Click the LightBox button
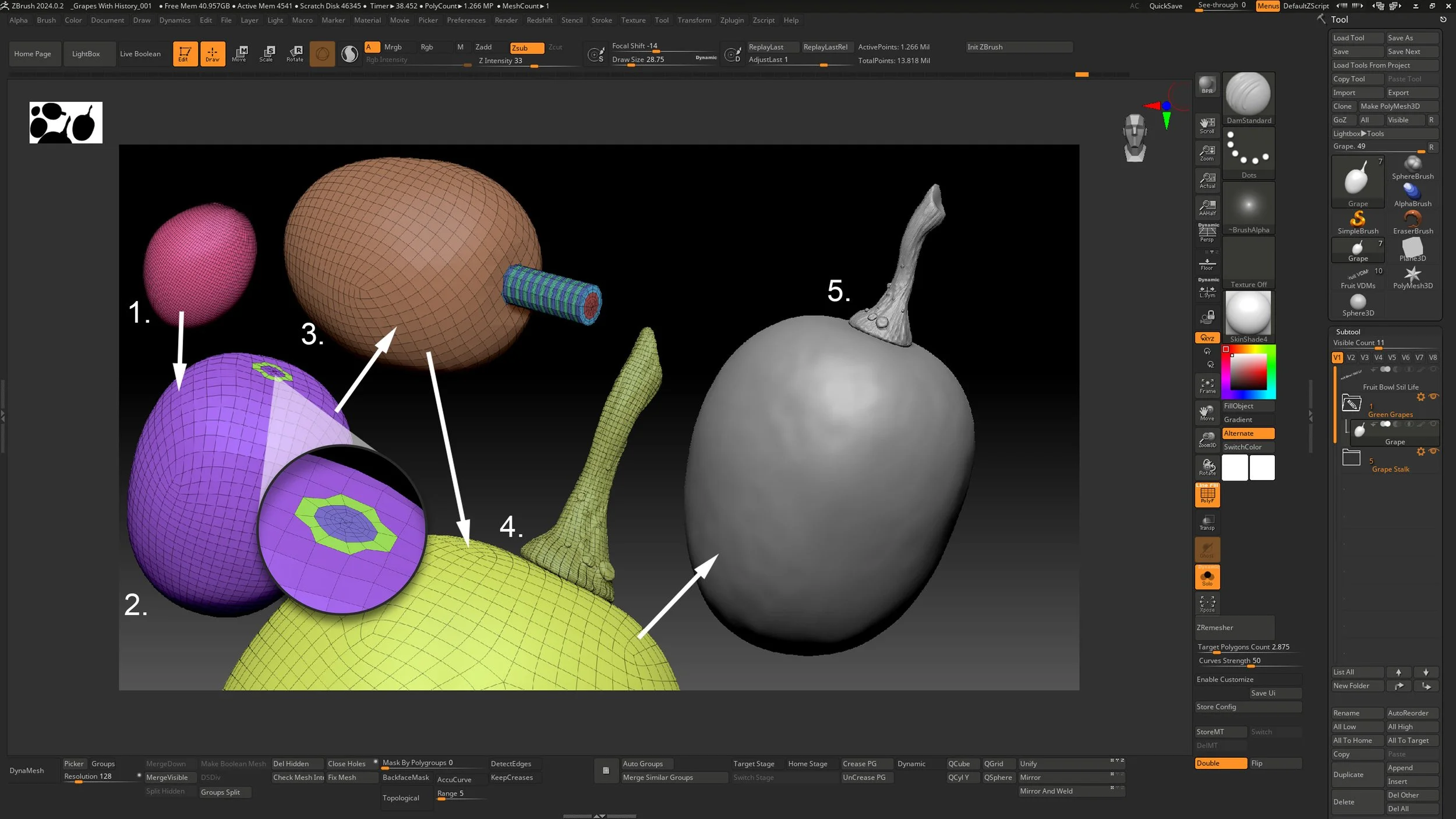This screenshot has width=1456, height=819. point(86,54)
